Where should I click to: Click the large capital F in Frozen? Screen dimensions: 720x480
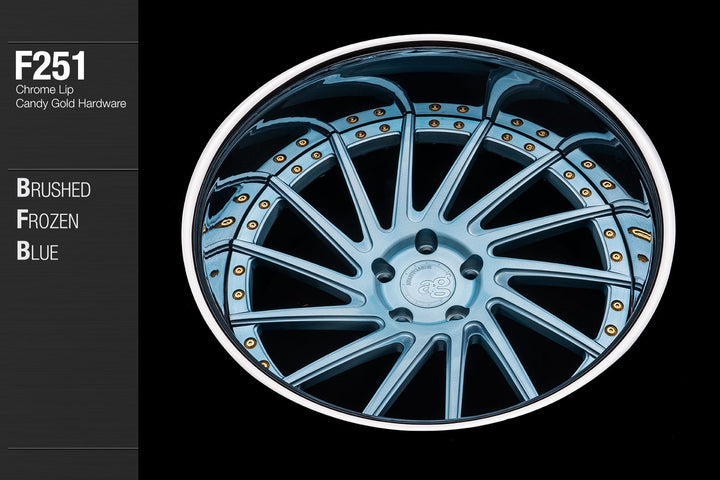coord(21,221)
